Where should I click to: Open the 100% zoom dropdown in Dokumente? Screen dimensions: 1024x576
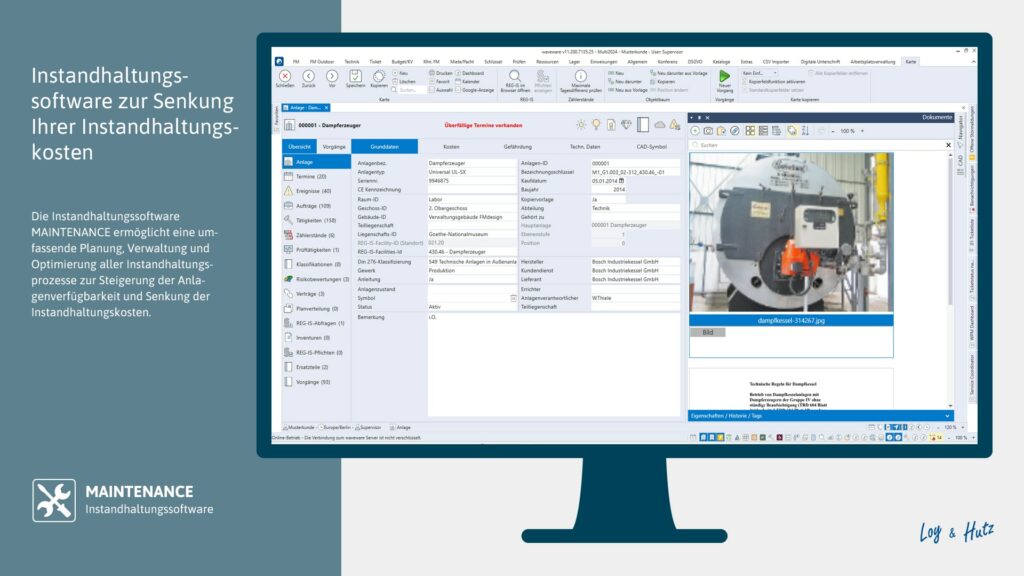[848, 131]
